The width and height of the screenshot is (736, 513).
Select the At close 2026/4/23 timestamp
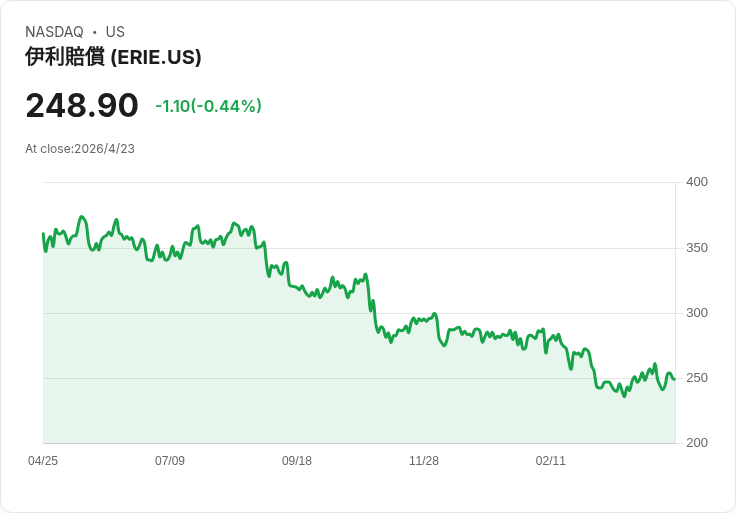point(80,149)
